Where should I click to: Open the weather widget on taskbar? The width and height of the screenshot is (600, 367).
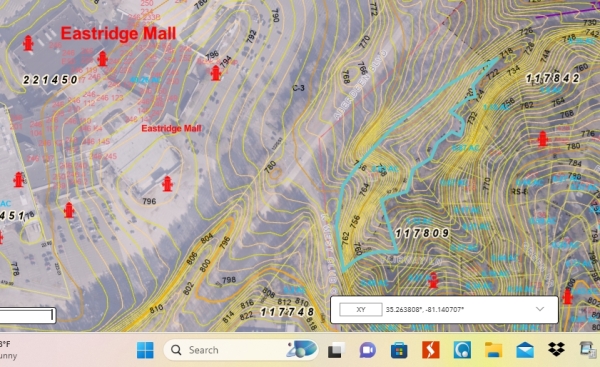8,350
